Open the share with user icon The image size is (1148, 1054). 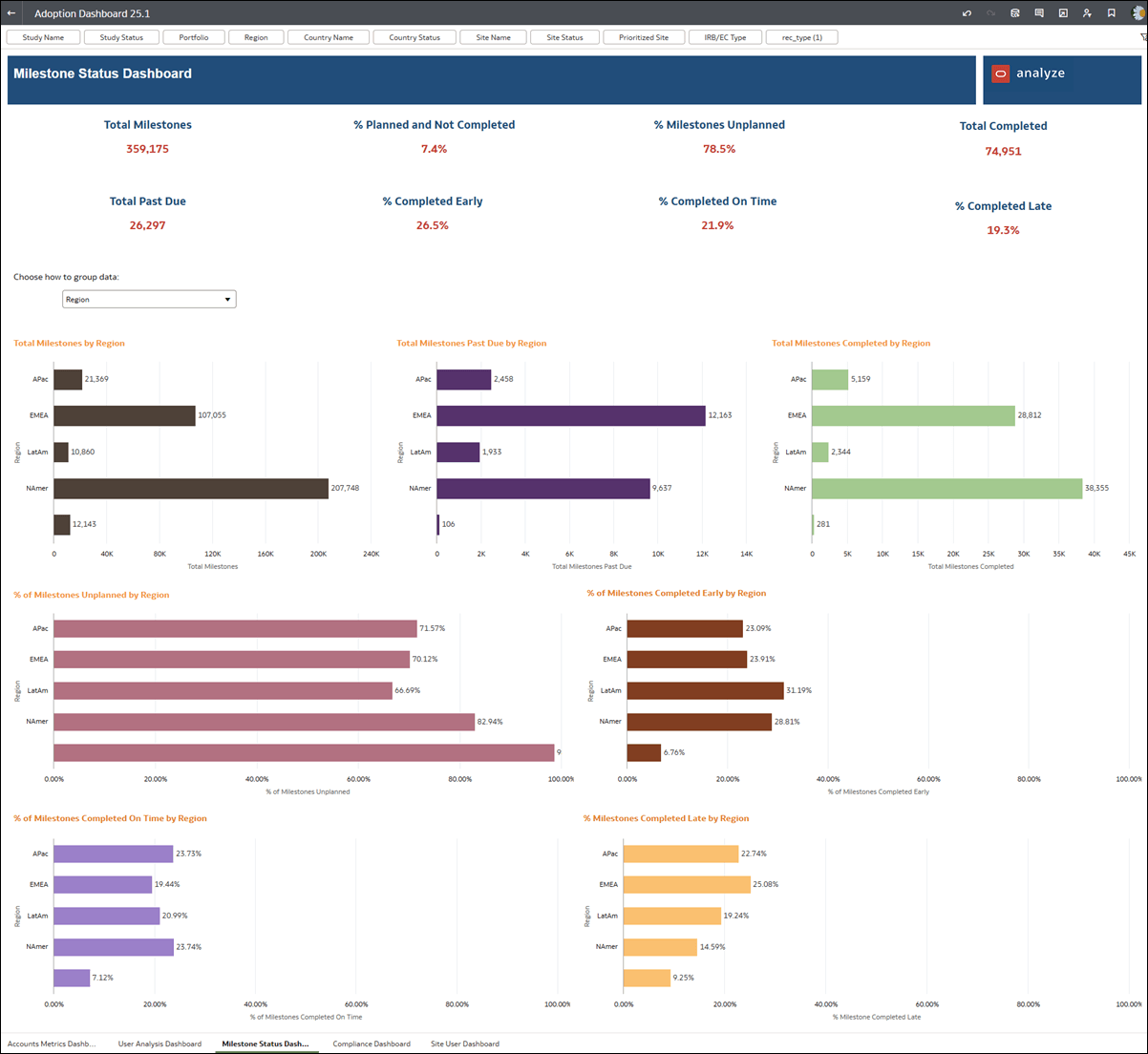[1088, 13]
